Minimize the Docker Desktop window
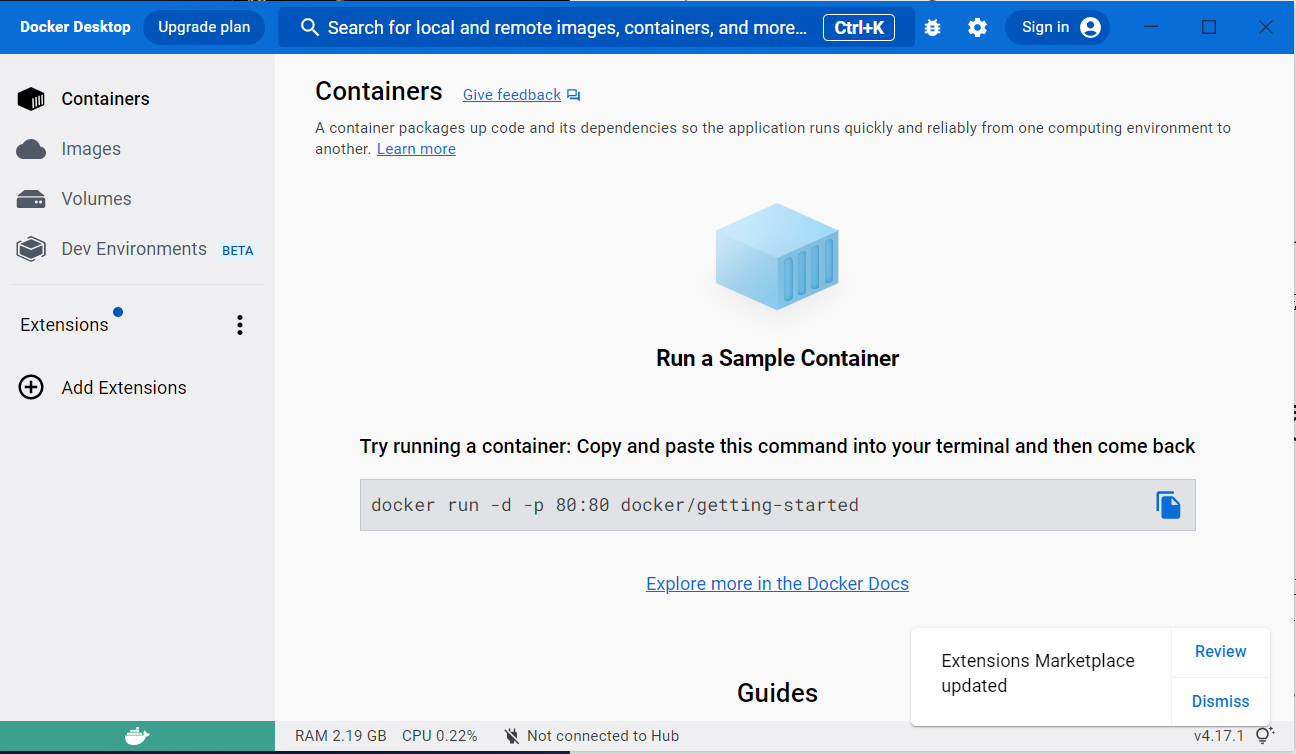The height and width of the screenshot is (754, 1296). (1151, 27)
